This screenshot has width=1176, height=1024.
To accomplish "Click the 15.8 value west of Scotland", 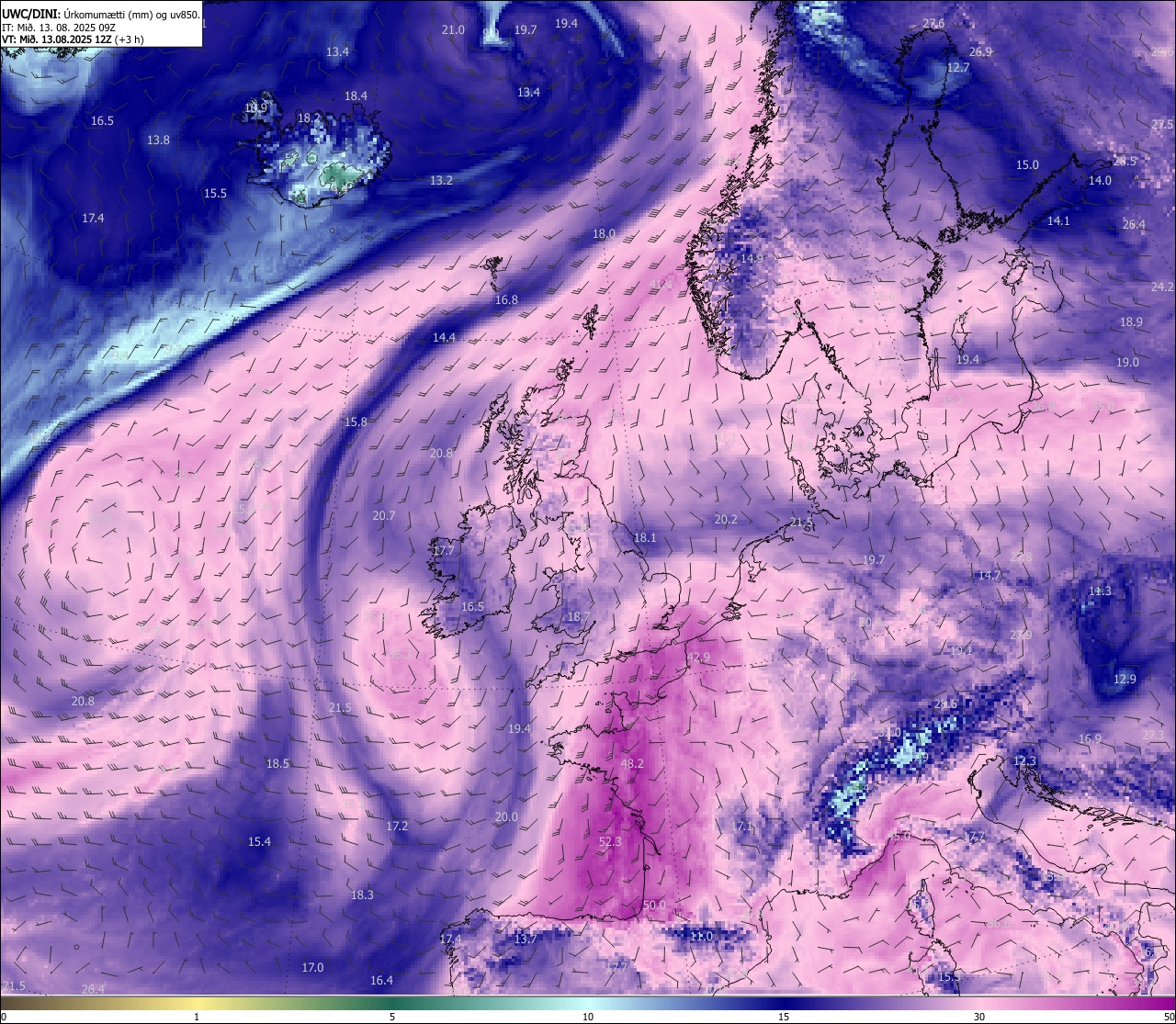I will (356, 422).
